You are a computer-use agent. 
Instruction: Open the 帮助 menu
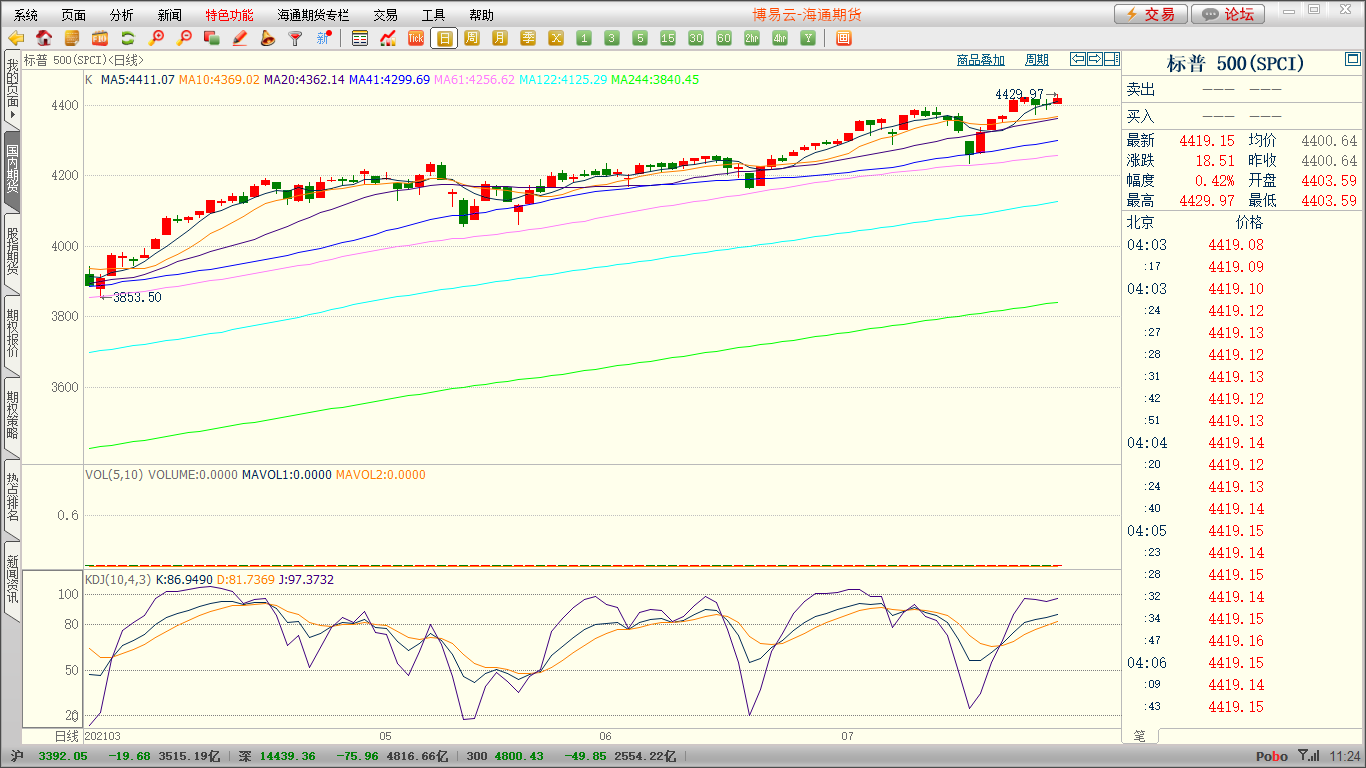click(x=481, y=15)
